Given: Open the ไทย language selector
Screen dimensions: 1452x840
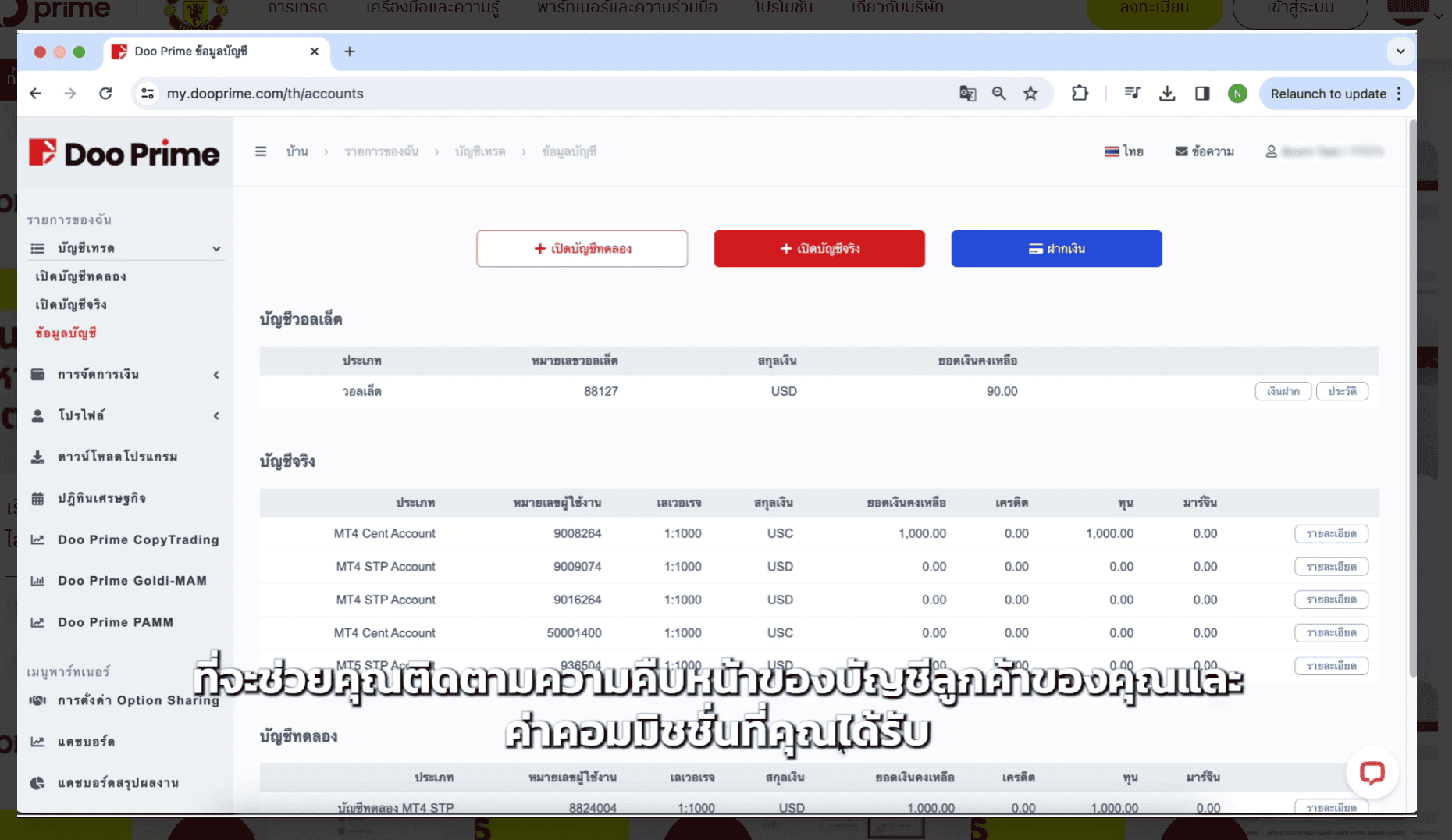Looking at the screenshot, I should point(1124,151).
